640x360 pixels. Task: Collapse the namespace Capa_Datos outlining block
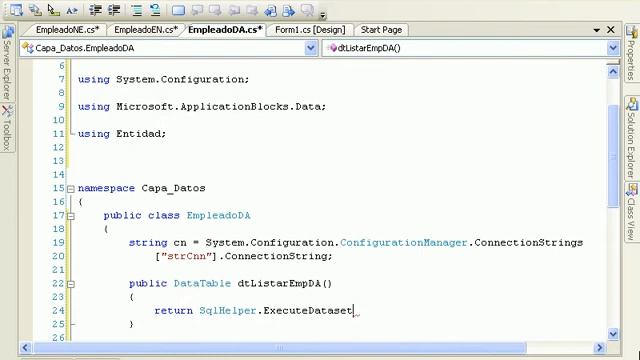[x=71, y=189]
